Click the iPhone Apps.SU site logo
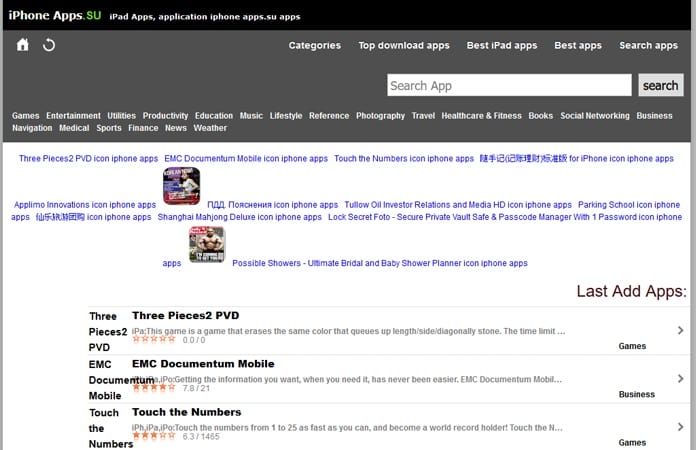Image resolution: width=696 pixels, height=450 pixels. [x=55, y=16]
